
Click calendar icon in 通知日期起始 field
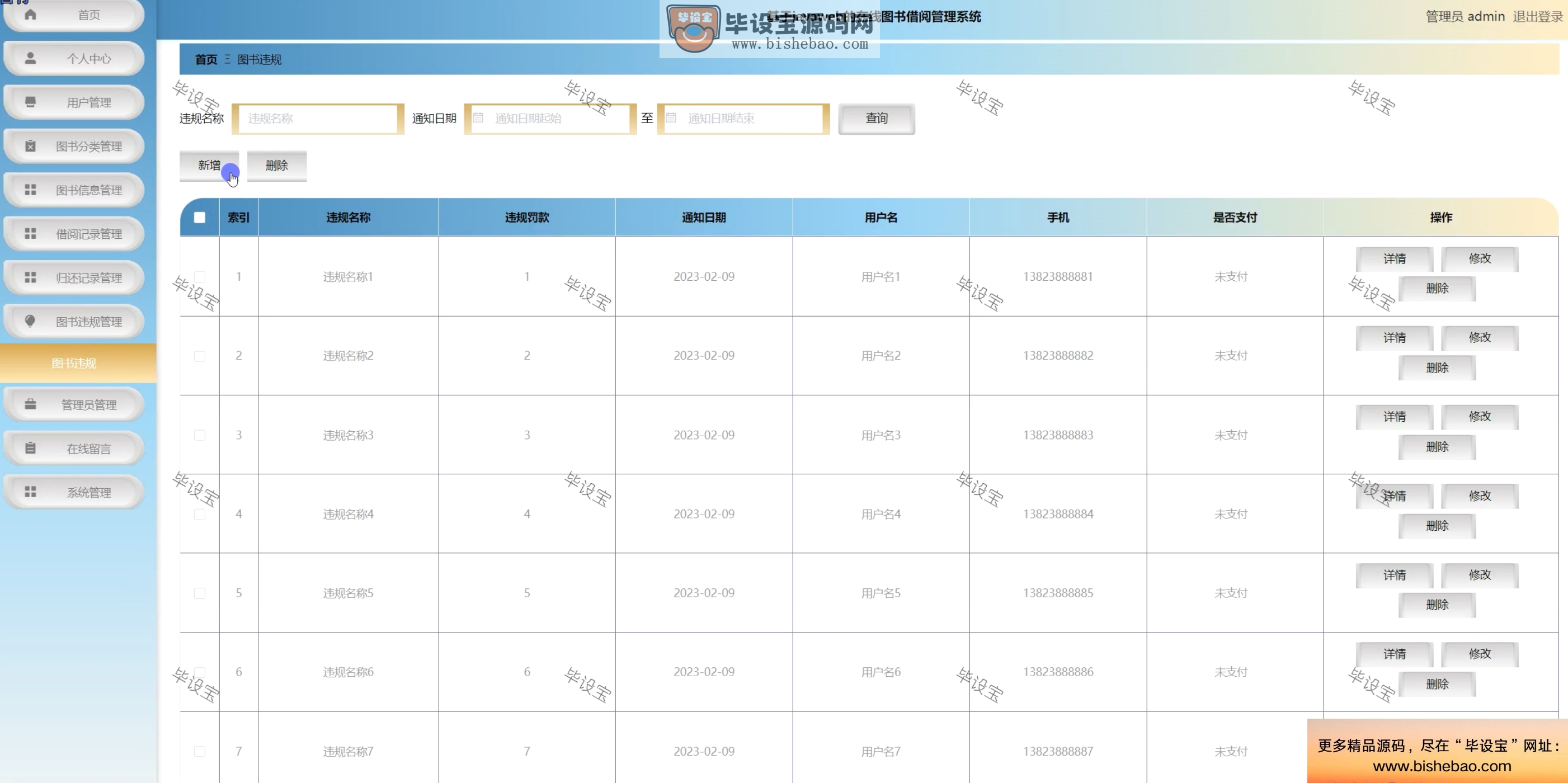point(478,118)
